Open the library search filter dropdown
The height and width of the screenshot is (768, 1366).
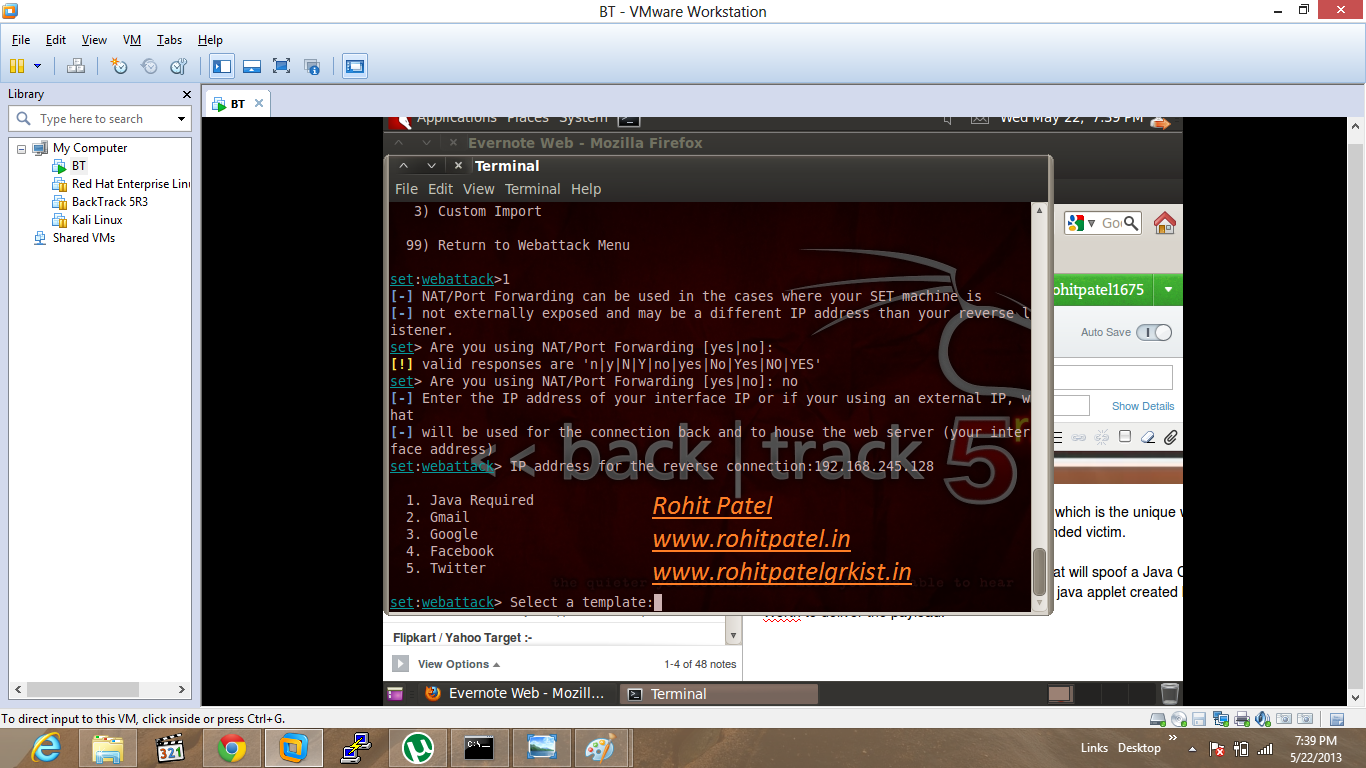pyautogui.click(x=181, y=119)
